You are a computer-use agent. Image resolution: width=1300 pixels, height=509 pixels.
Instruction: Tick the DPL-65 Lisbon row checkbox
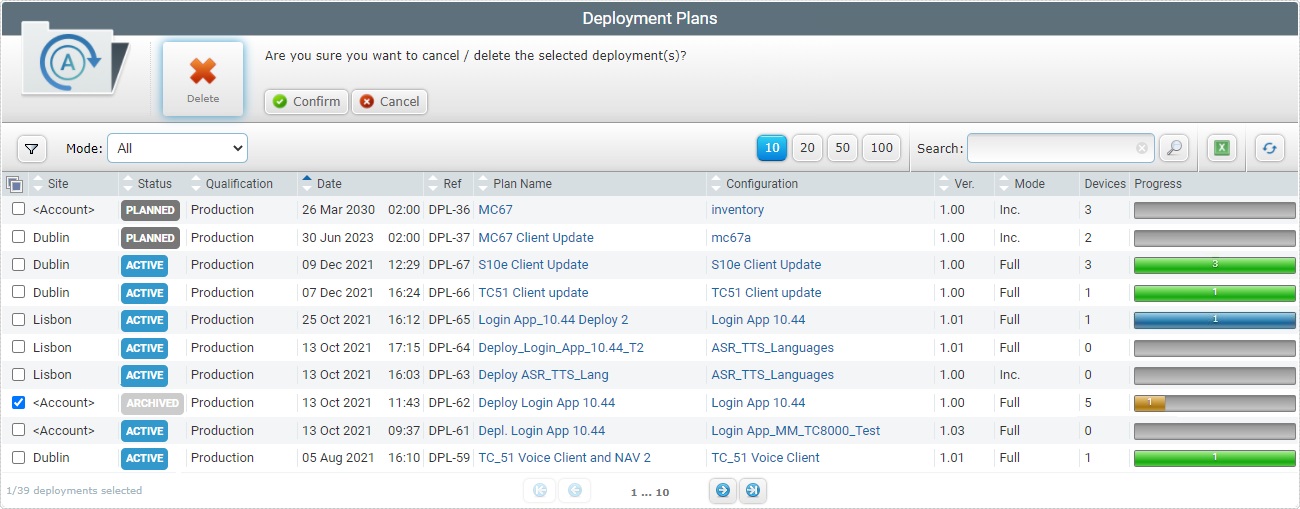18,320
